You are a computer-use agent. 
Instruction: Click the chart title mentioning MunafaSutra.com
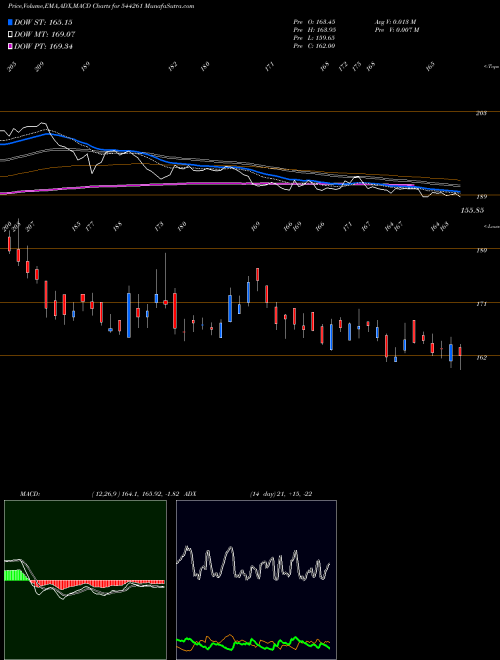coord(101,6)
